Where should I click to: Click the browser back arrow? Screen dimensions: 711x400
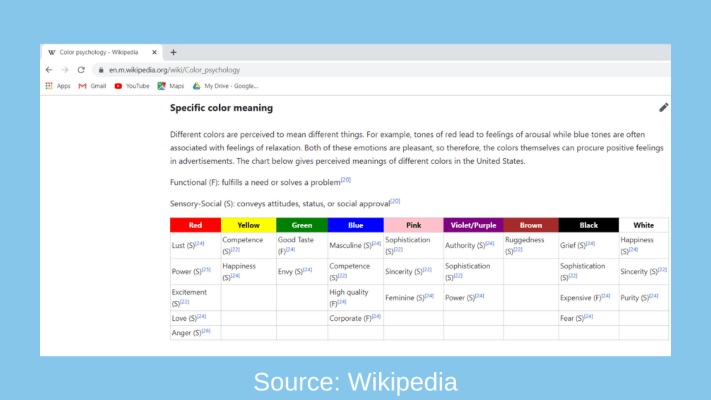[x=49, y=70]
